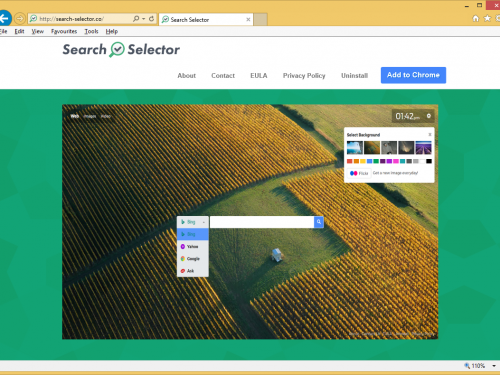Open the Contact page link
This screenshot has width=500, height=375.
pos(223,76)
